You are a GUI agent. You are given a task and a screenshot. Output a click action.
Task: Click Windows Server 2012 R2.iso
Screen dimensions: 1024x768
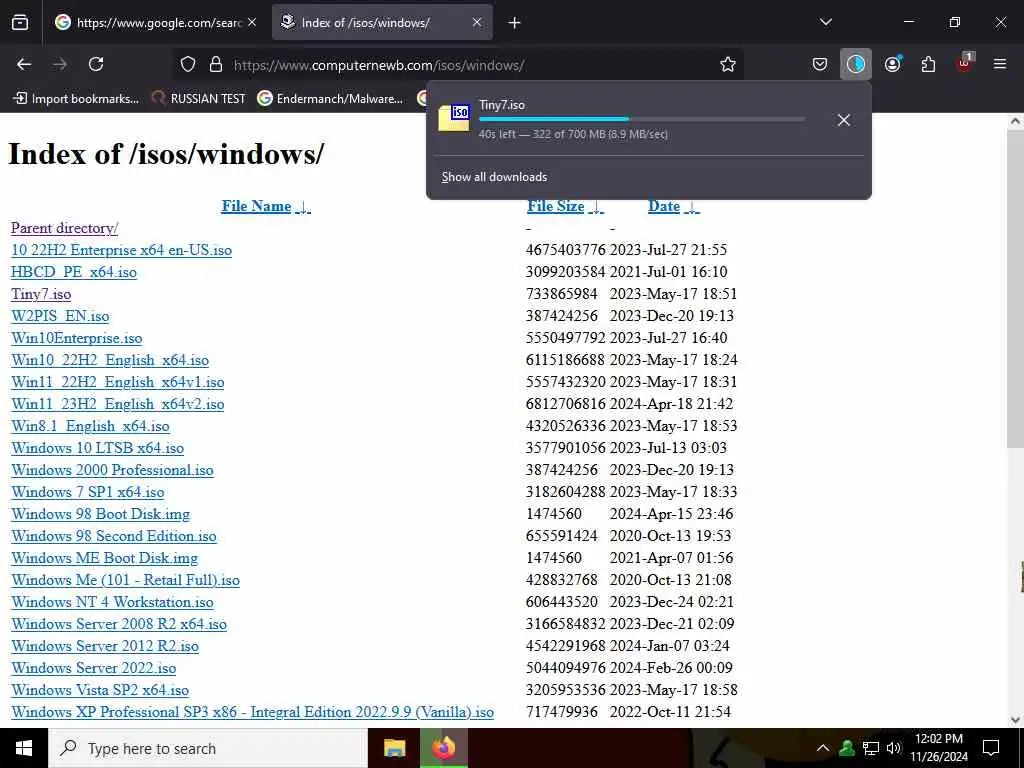(105, 646)
